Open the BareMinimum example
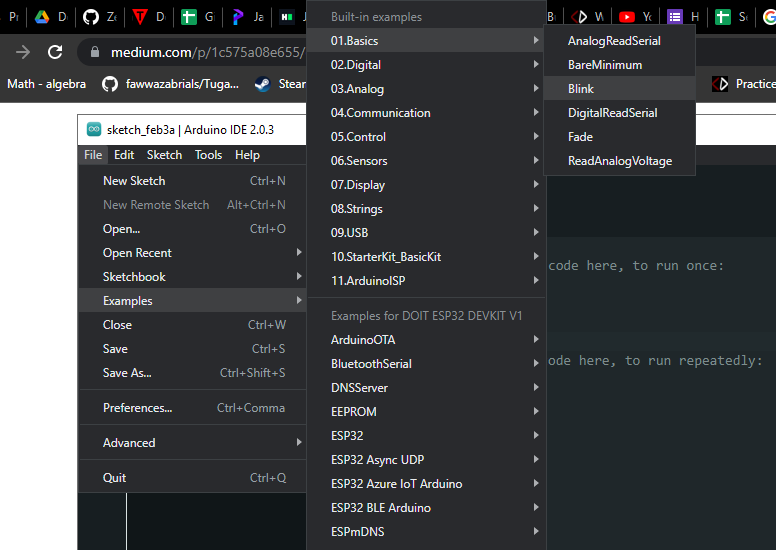The height and width of the screenshot is (550, 776). (x=620, y=65)
